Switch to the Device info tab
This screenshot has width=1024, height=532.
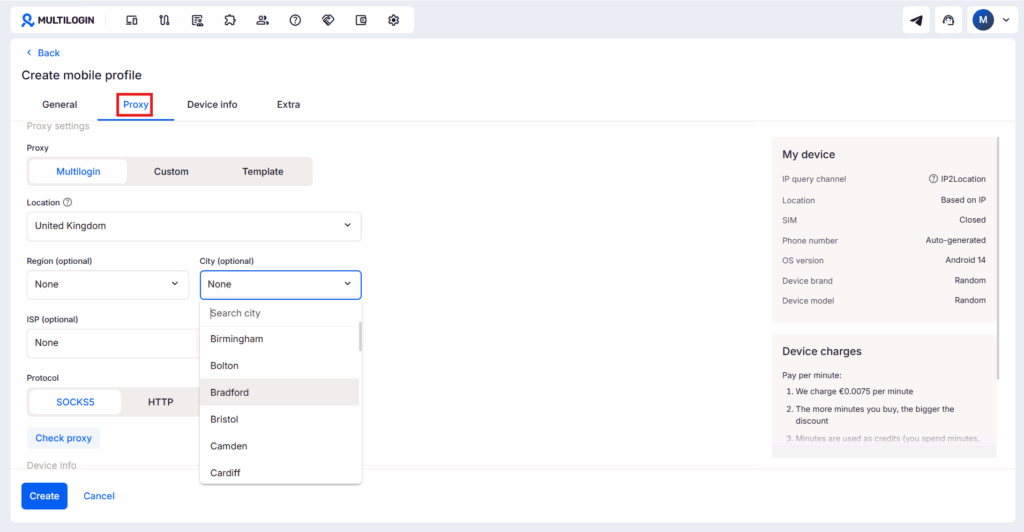[x=212, y=104]
